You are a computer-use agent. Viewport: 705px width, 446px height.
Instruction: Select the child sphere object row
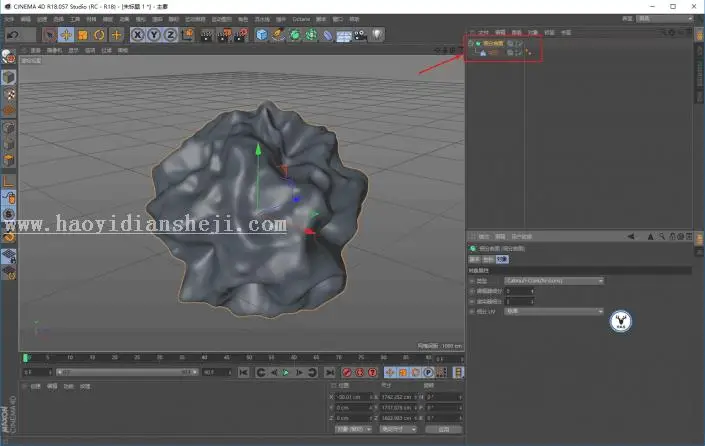tap(493, 53)
